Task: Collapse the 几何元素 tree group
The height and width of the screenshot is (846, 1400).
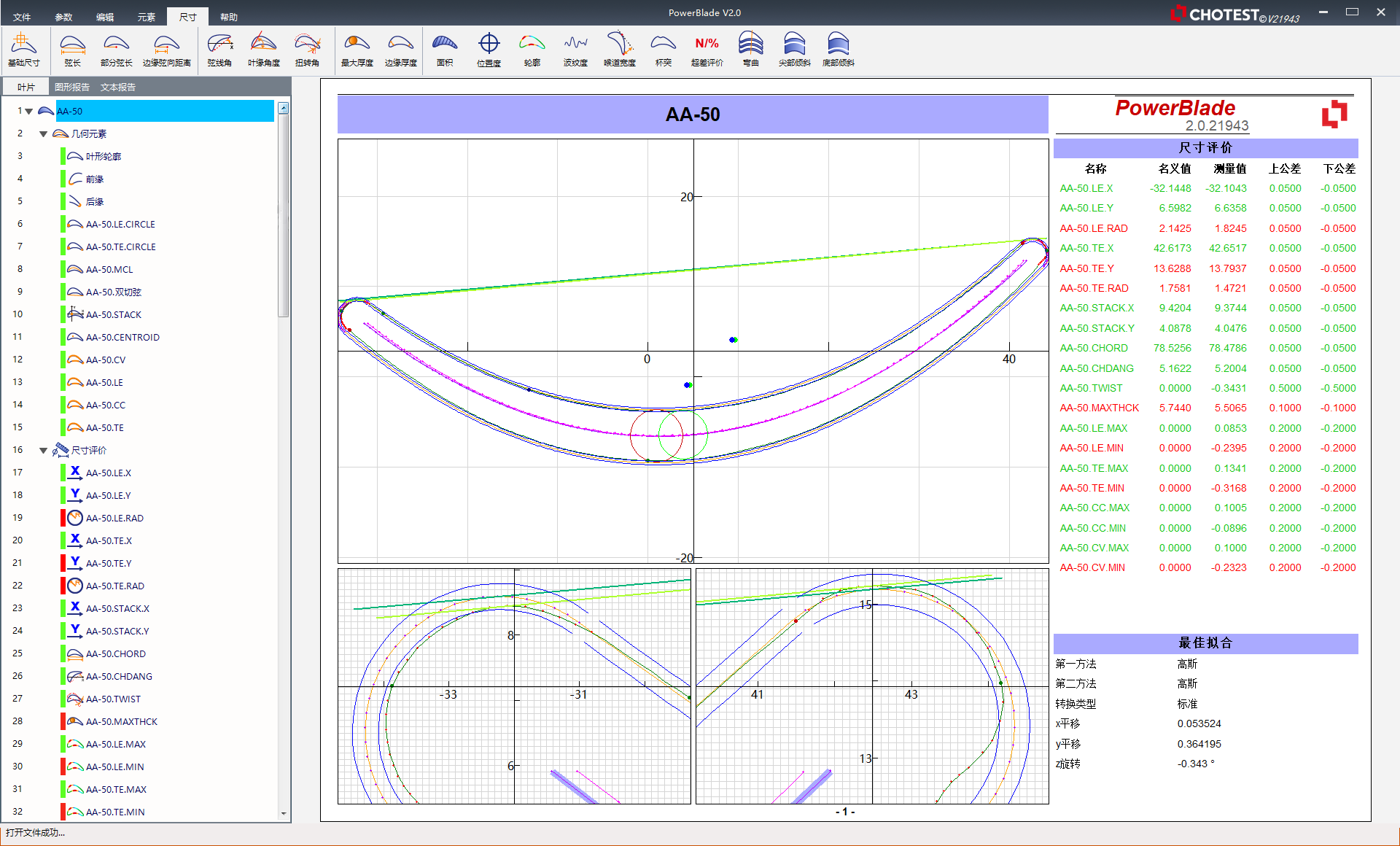Action: (x=44, y=134)
